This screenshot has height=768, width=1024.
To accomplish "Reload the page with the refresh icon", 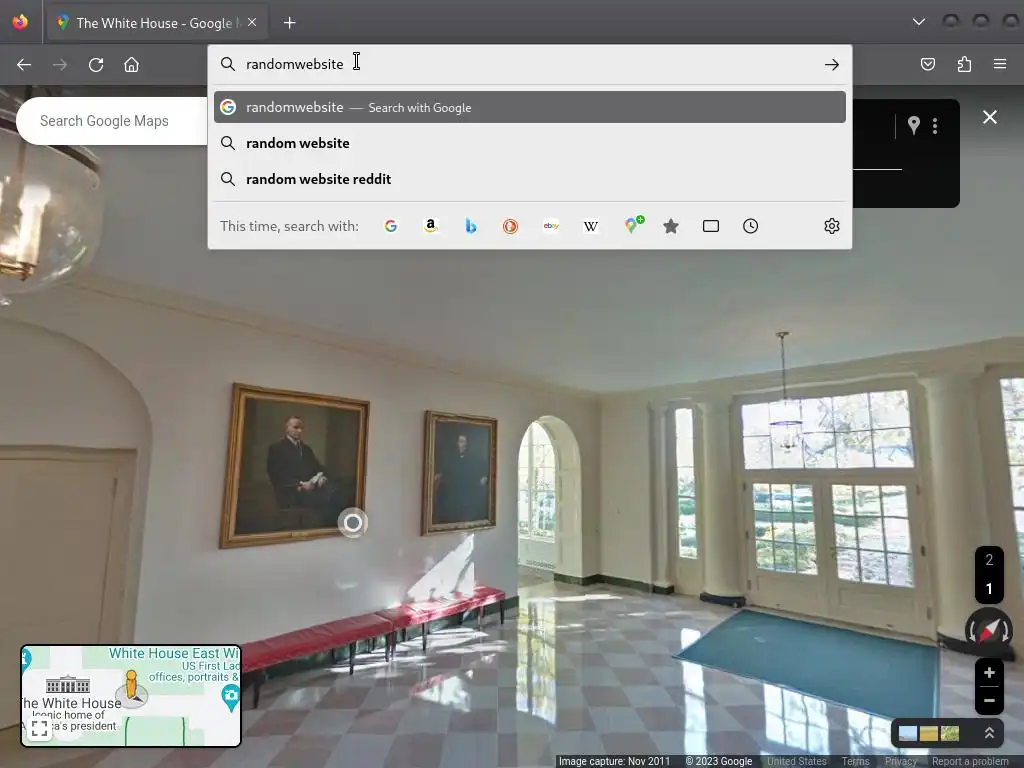I will point(96,65).
